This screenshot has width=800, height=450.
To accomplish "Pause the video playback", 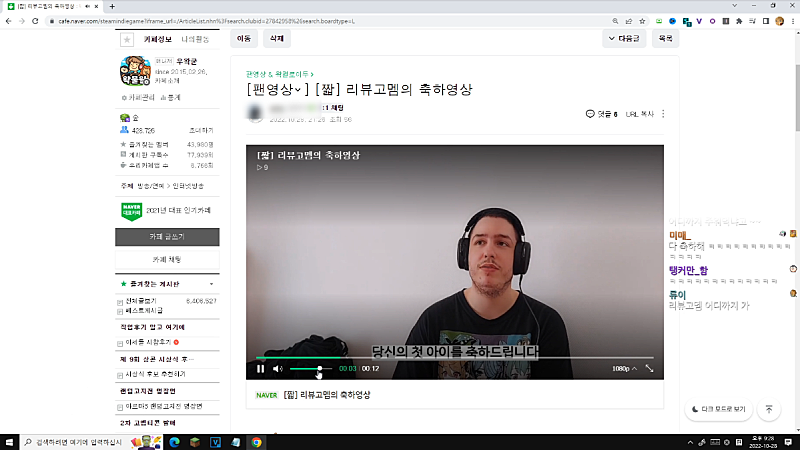I will [260, 368].
